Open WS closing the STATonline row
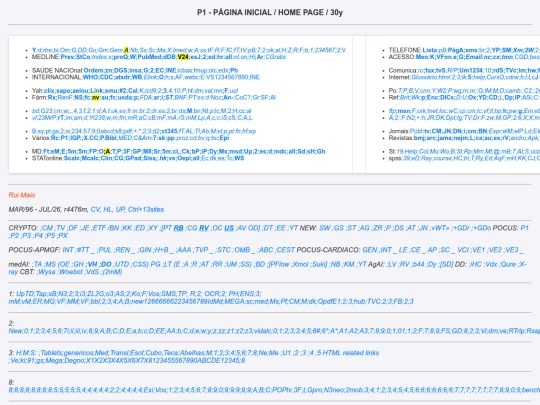 point(239,158)
